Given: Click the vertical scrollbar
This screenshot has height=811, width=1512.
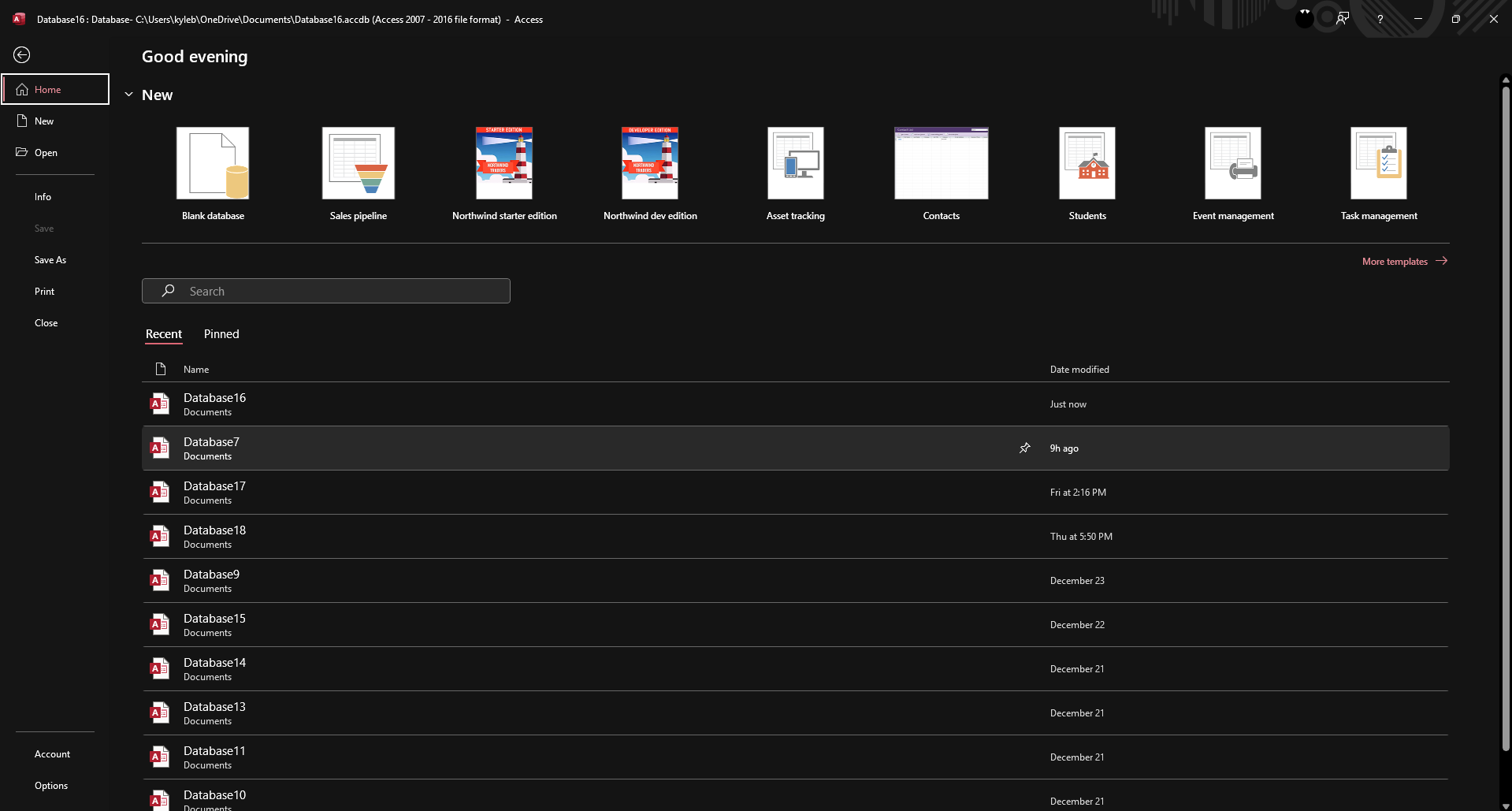Looking at the screenshot, I should tap(1506, 418).
